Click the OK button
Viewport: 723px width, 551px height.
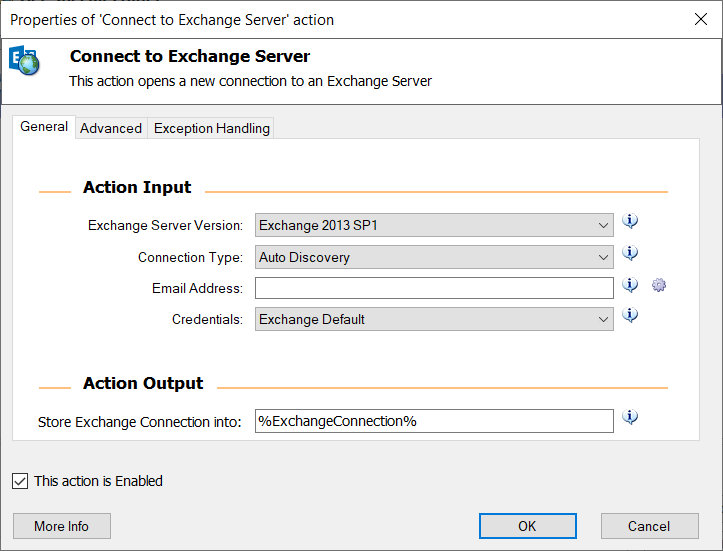(527, 526)
